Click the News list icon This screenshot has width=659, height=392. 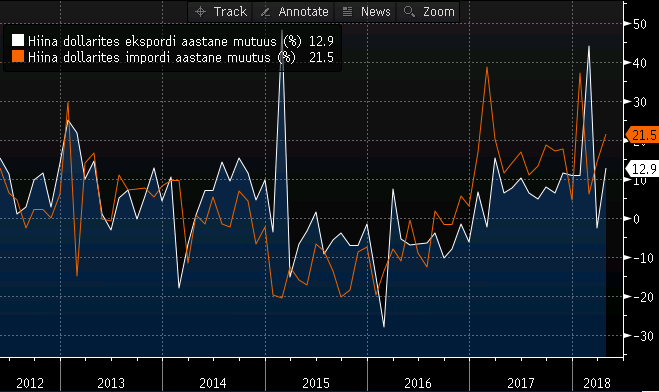click(x=347, y=12)
